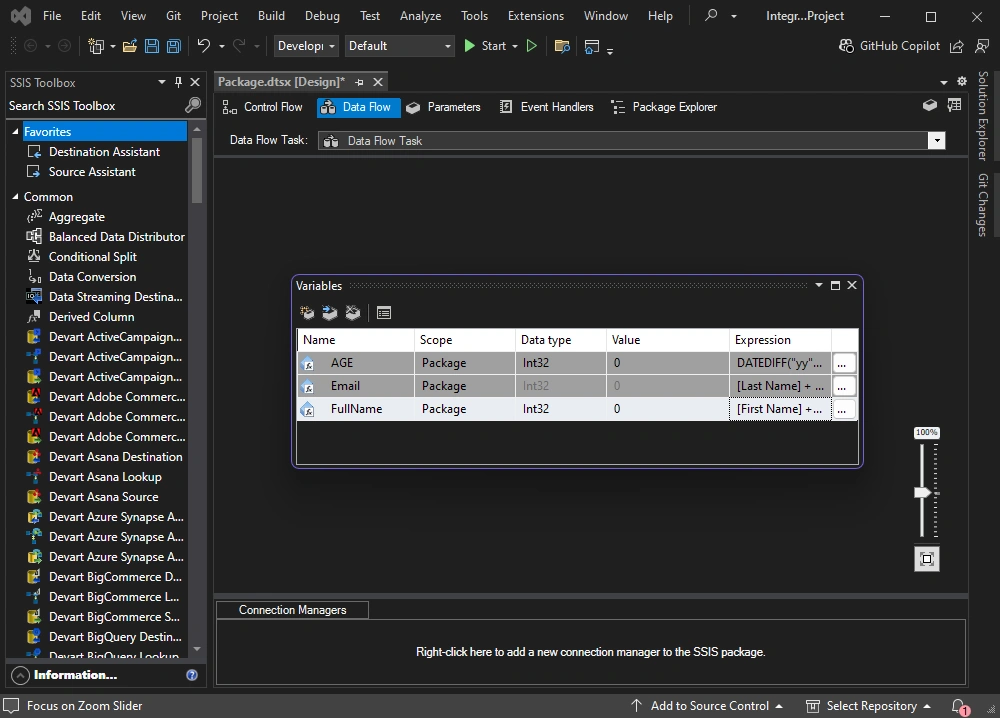1000x718 pixels.
Task: Click the settings gear above the designer
Action: click(x=962, y=81)
